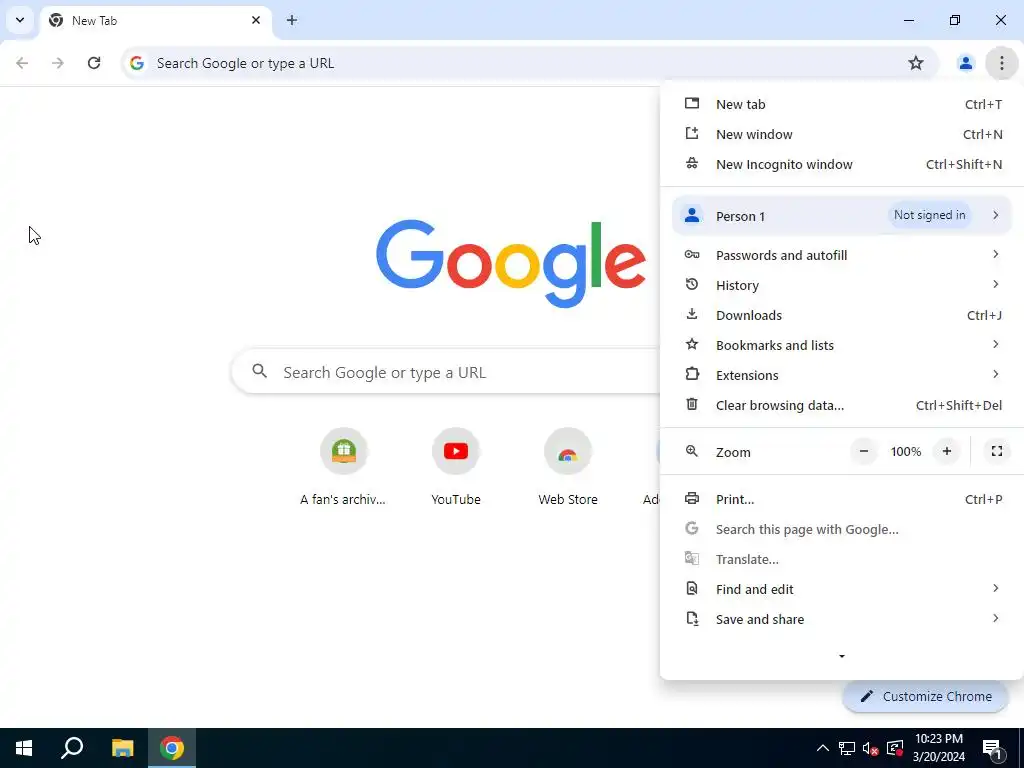Decrease zoom with the minus button
Viewport: 1024px width, 768px height.
[863, 451]
